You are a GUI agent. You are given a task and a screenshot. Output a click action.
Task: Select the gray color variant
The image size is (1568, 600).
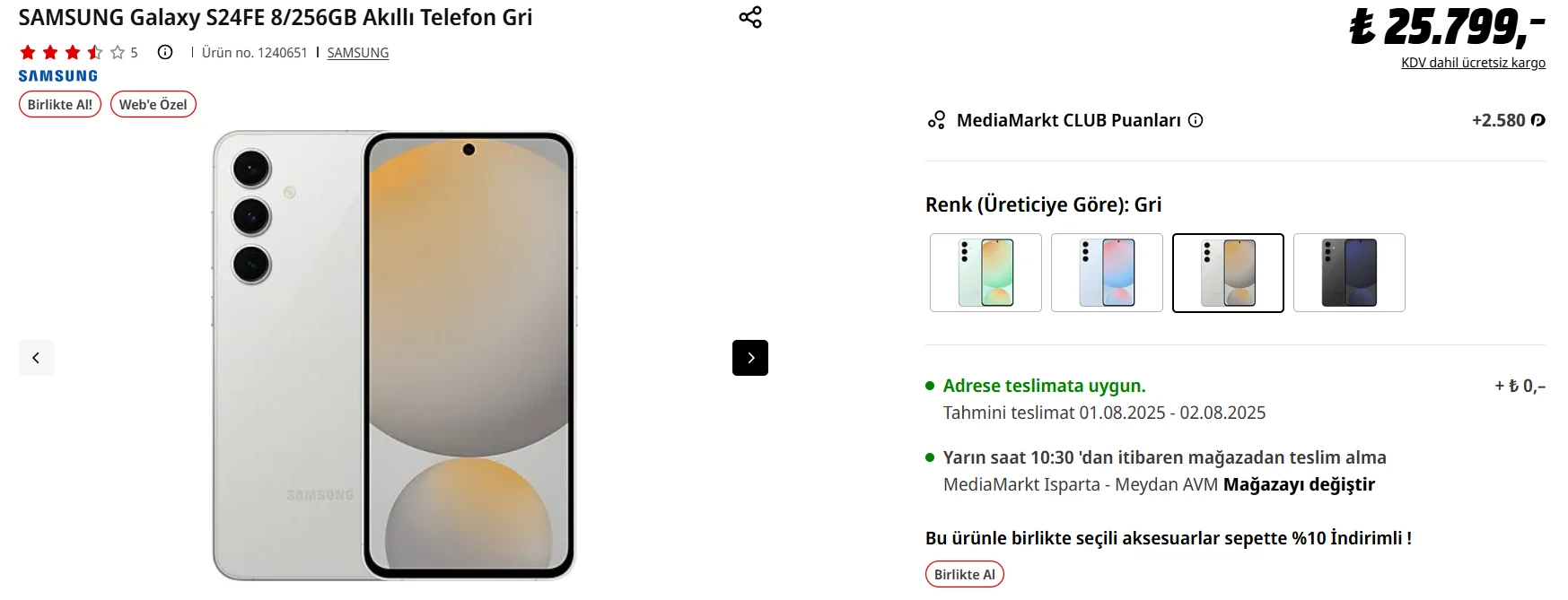click(1228, 273)
